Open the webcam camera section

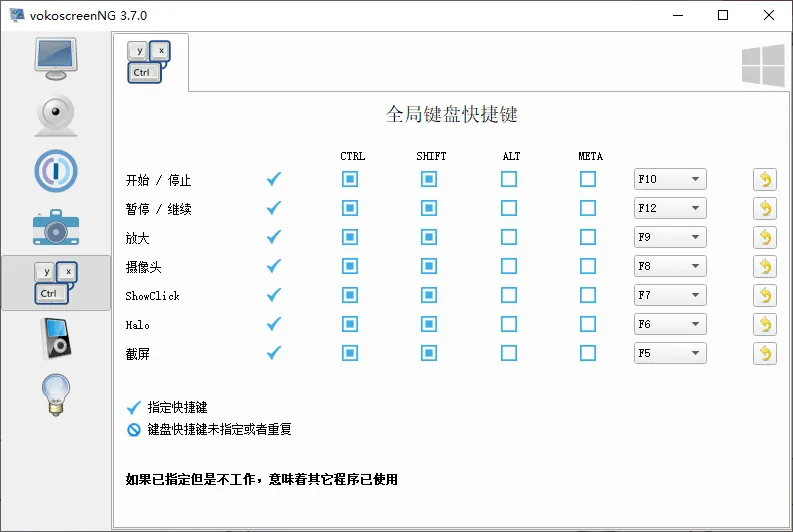tap(56, 115)
